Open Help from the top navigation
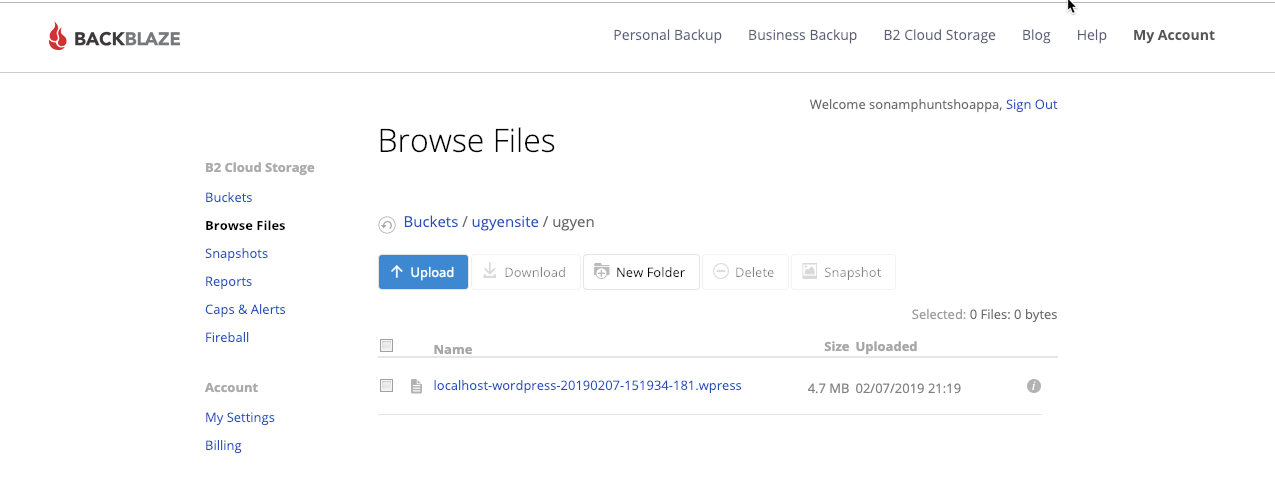This screenshot has width=1275, height=497. pos(1091,35)
